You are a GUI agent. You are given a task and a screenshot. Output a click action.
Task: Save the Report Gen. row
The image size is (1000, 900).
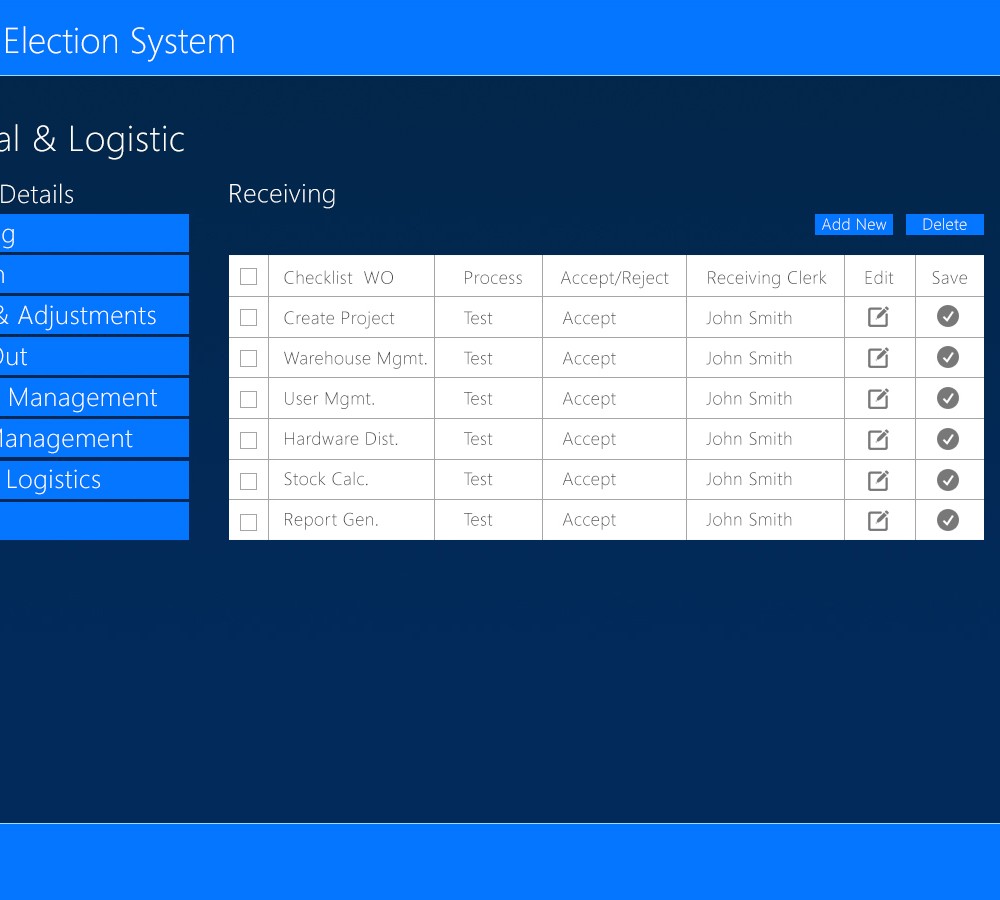(948, 520)
